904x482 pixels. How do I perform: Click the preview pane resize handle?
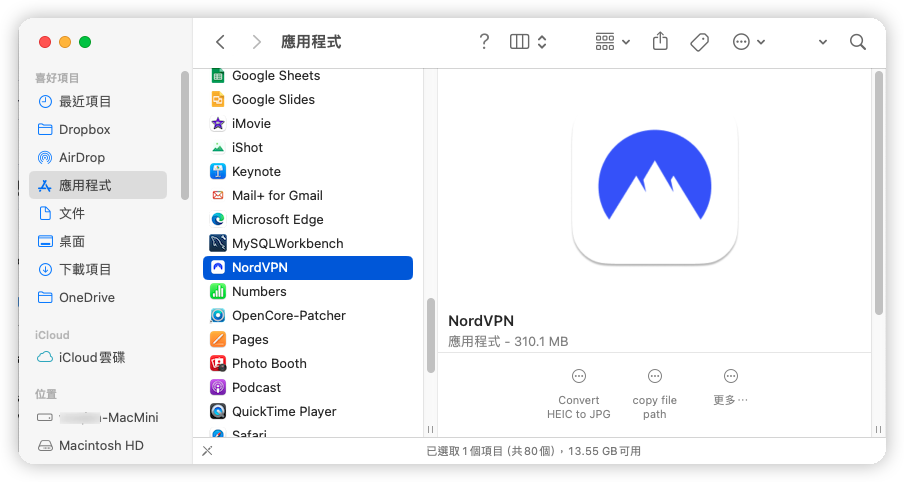[x=878, y=430]
